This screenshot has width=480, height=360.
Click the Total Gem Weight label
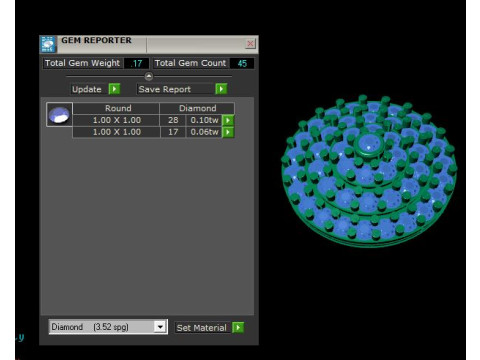pos(82,63)
